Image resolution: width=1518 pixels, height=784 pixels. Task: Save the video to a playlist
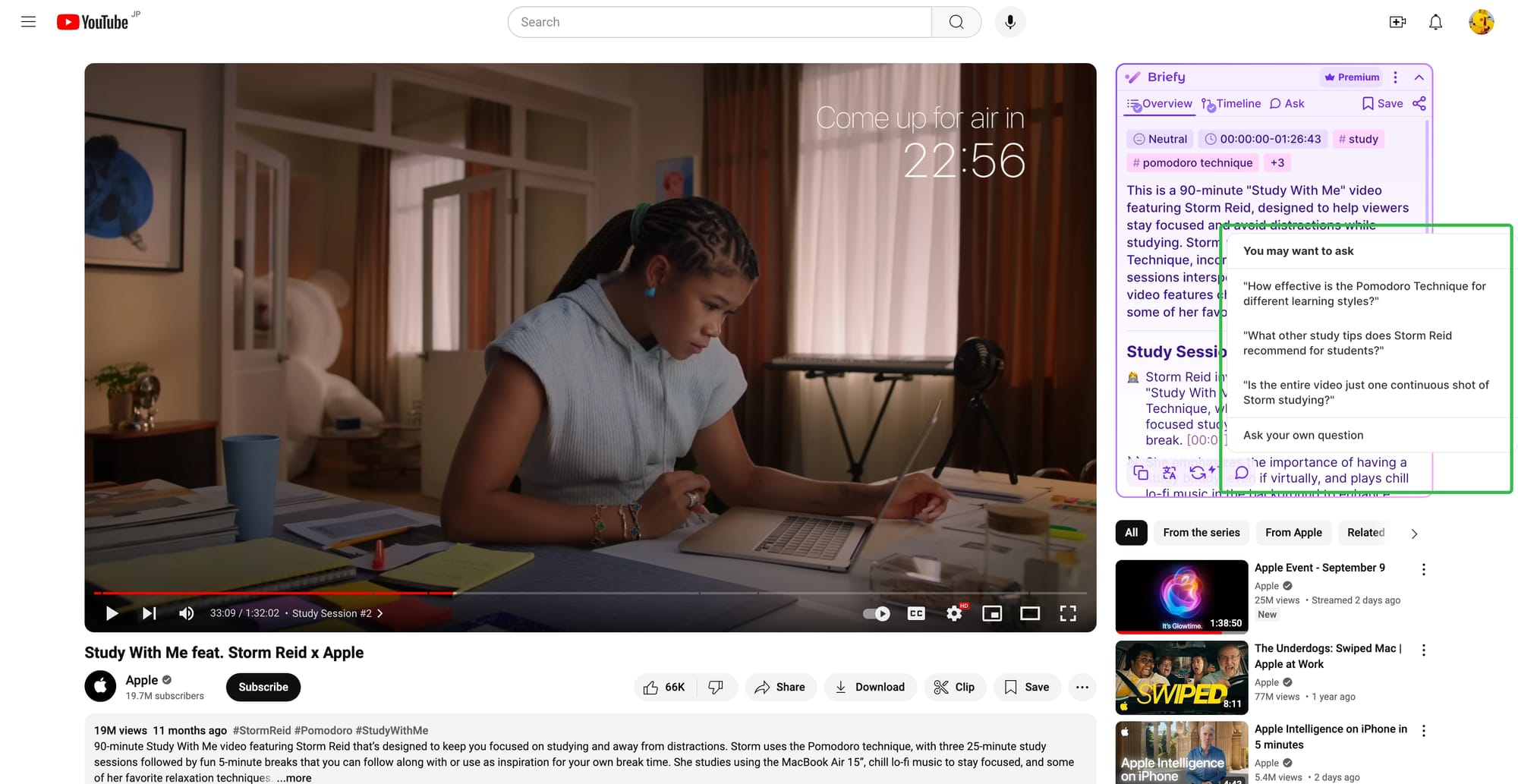pos(1027,687)
